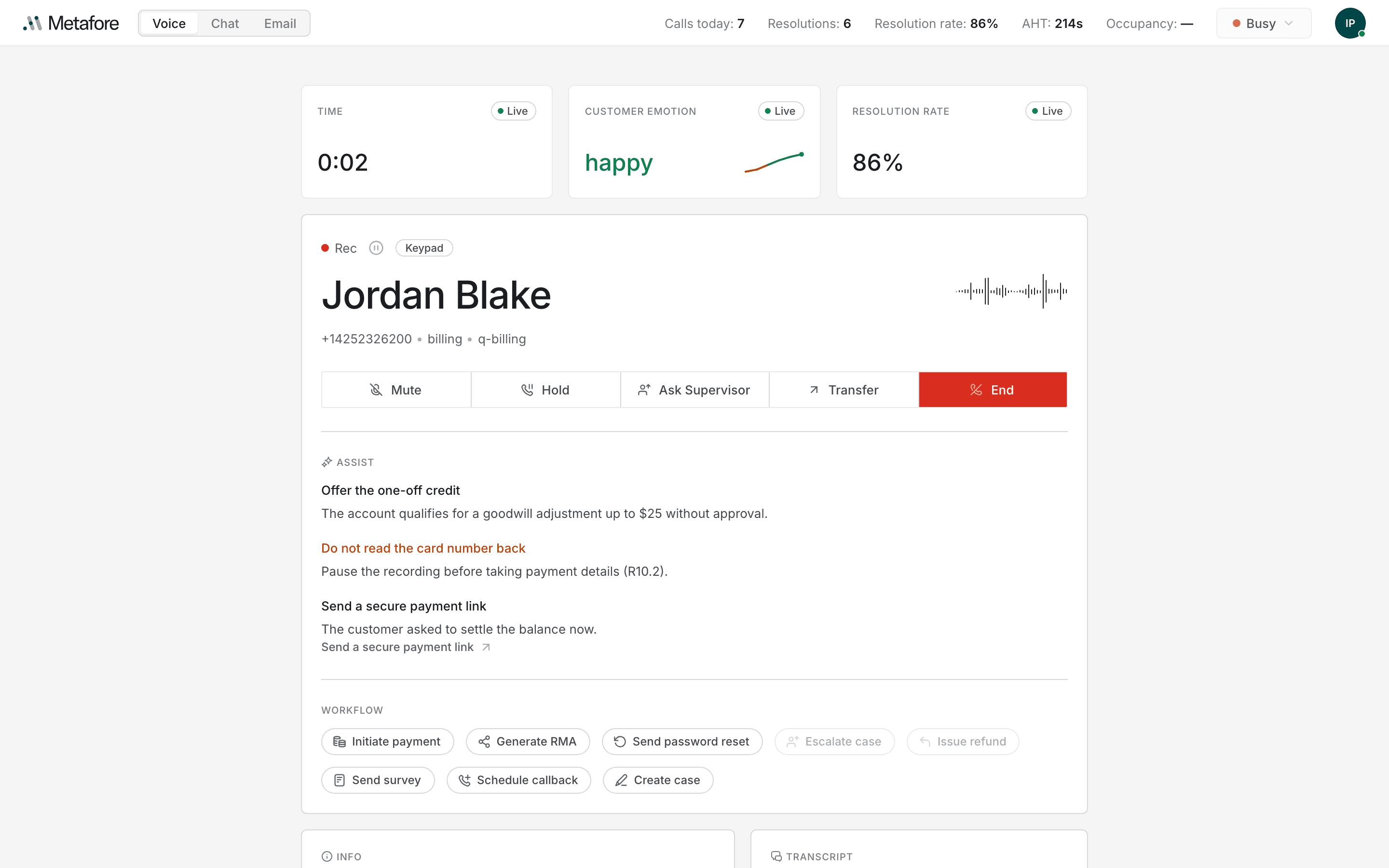The image size is (1389, 868).
Task: Click Generate RMA workflow
Action: pos(528,742)
